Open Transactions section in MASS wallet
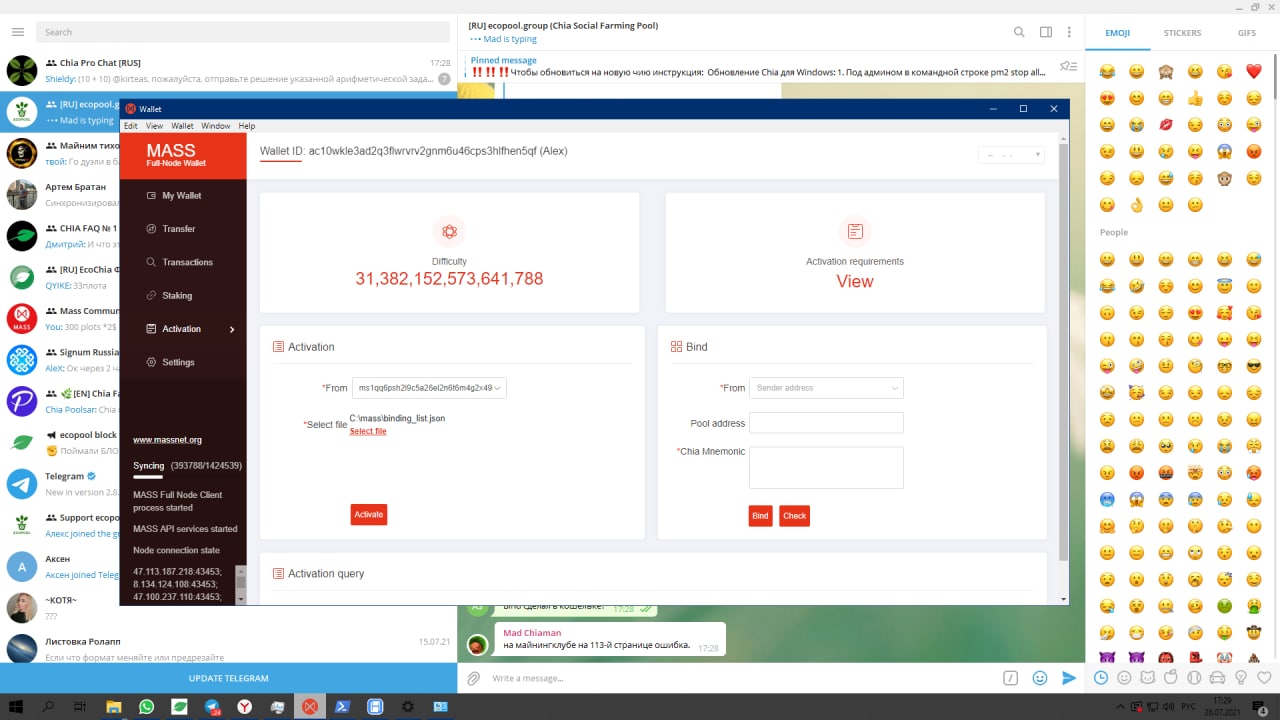Viewport: 1280px width, 720px height. 187,262
